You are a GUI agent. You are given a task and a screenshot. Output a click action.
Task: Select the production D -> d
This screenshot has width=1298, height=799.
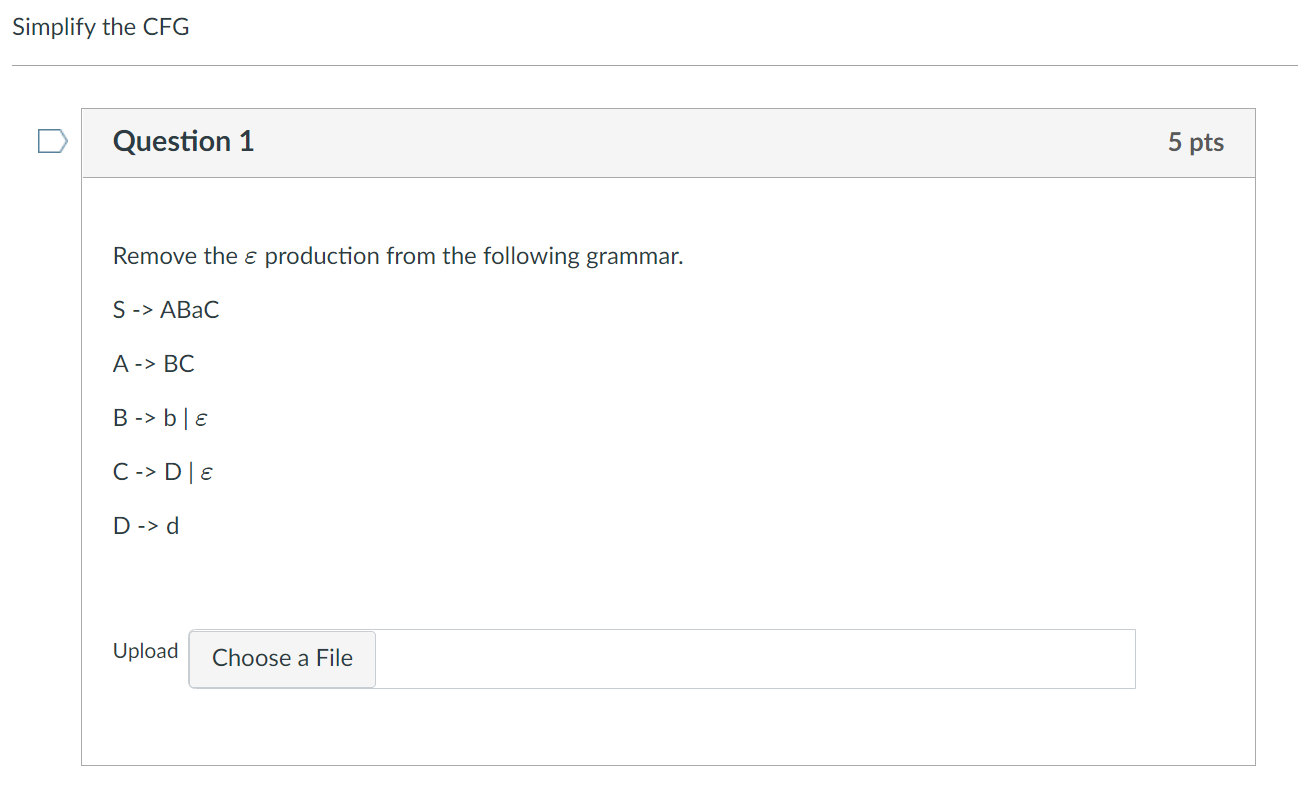coord(146,525)
